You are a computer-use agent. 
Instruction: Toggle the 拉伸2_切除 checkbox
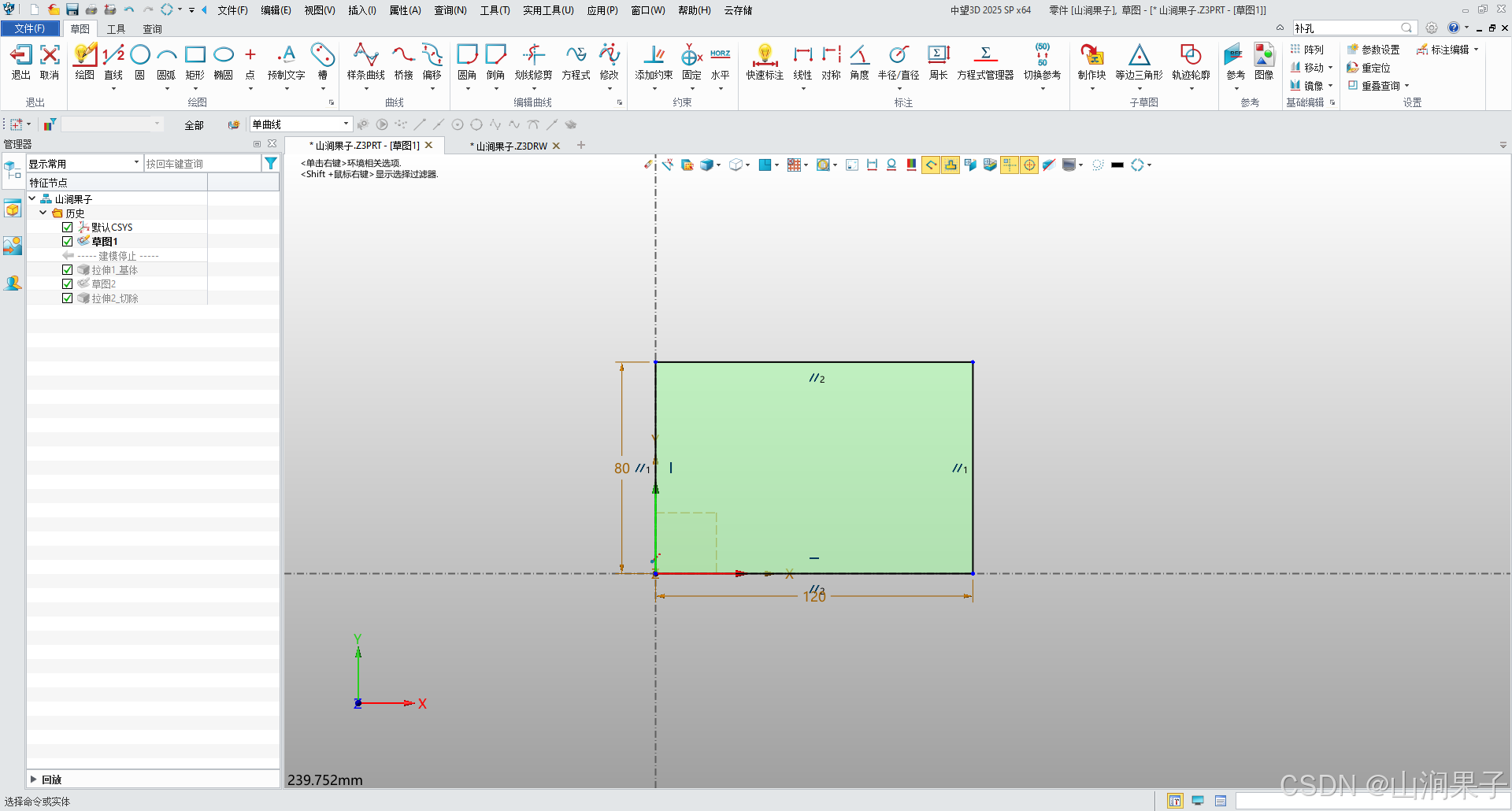coord(68,298)
